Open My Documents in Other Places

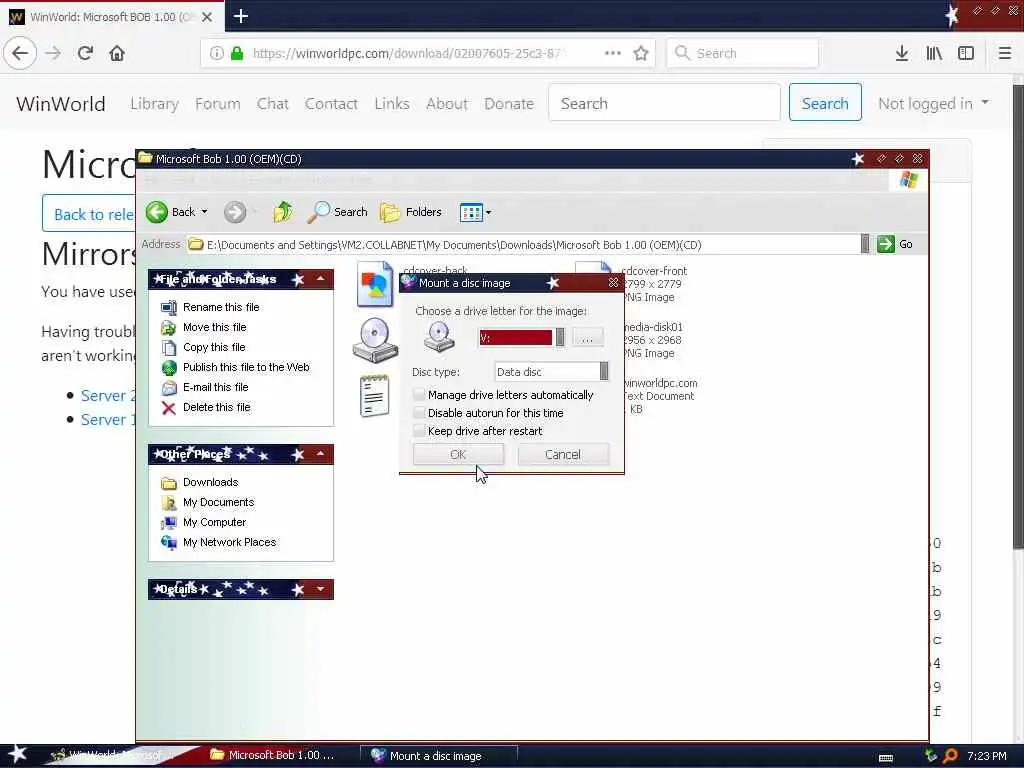pos(218,502)
